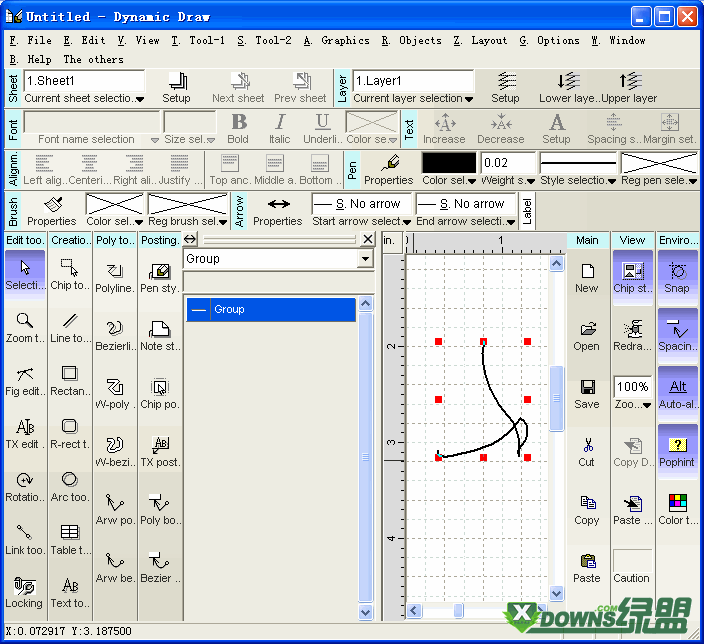Choose the Table tool
The width and height of the screenshot is (704, 644).
click(70, 540)
